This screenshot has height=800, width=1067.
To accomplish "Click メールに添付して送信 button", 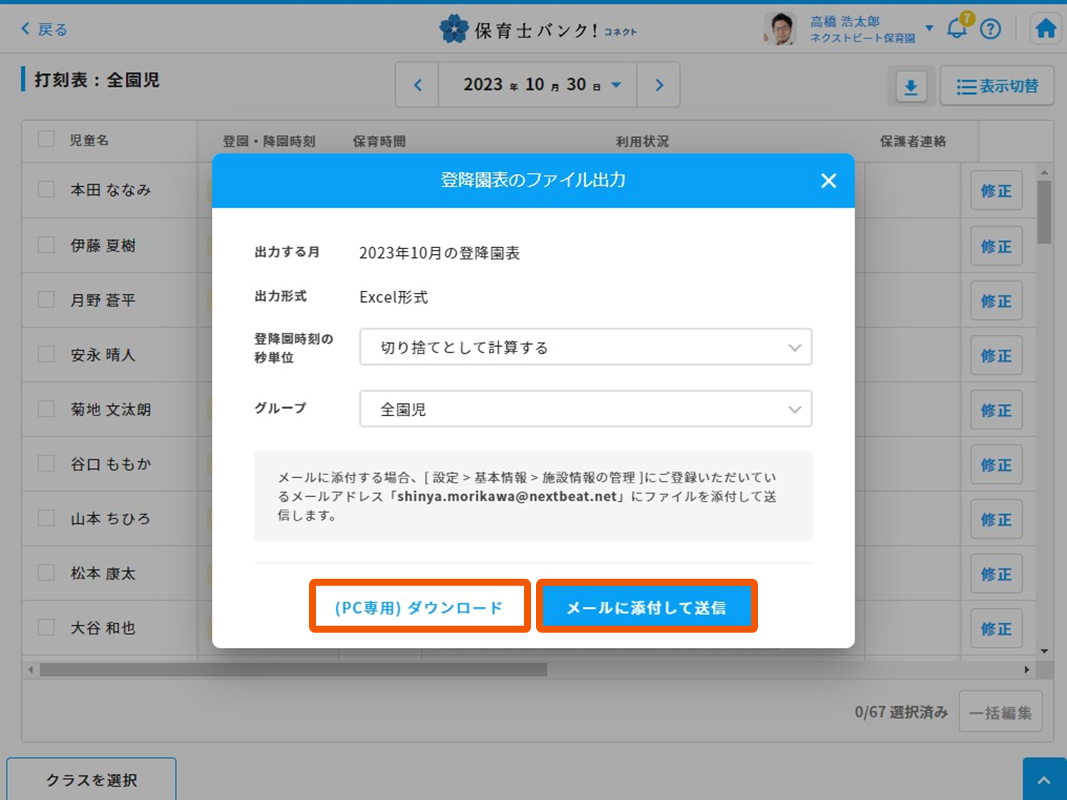I will [x=646, y=607].
